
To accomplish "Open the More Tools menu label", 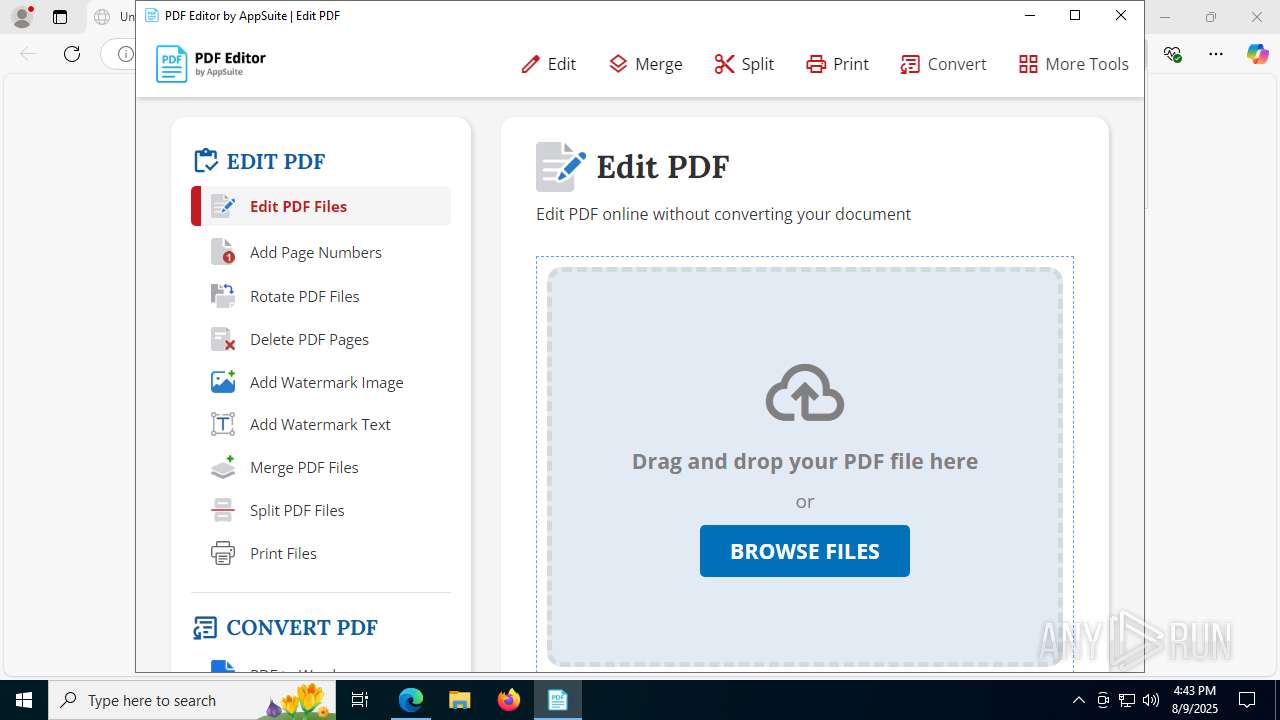I will (x=1087, y=64).
